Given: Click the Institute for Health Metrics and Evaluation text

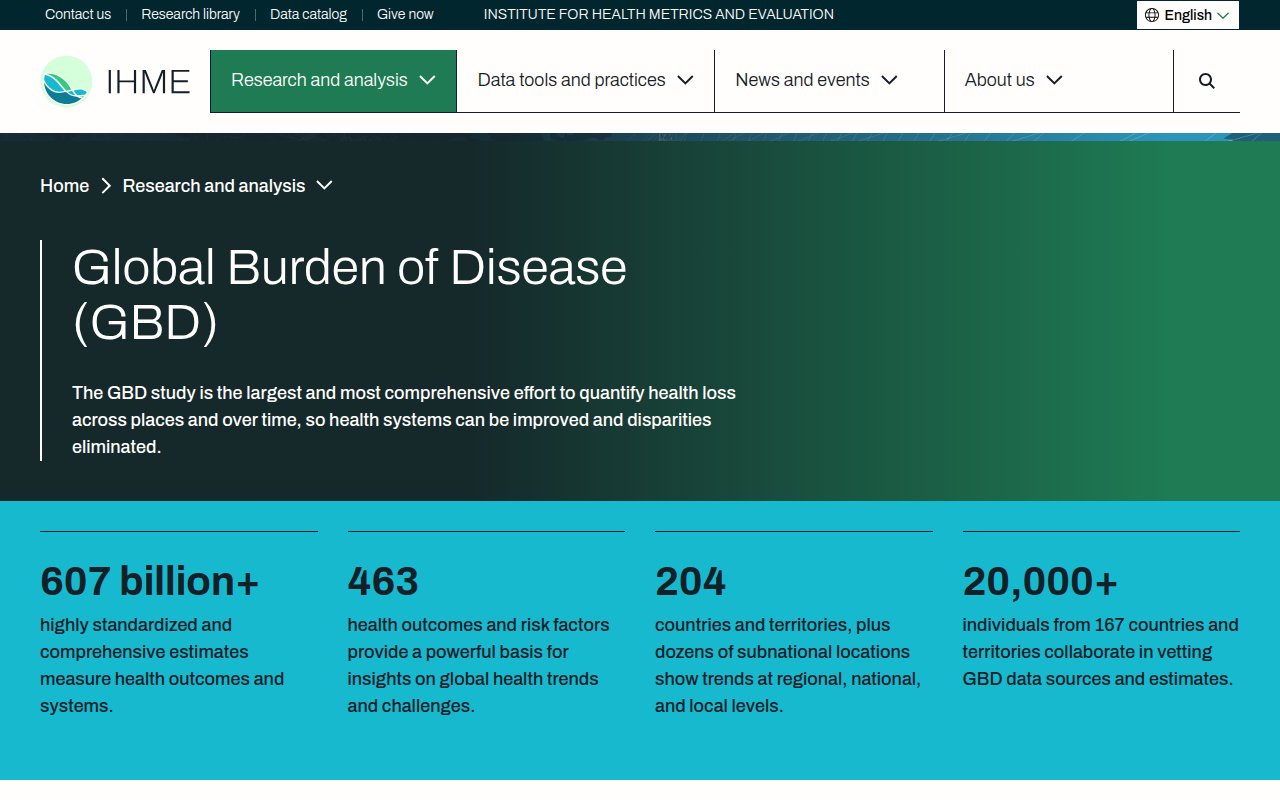Looking at the screenshot, I should [659, 14].
